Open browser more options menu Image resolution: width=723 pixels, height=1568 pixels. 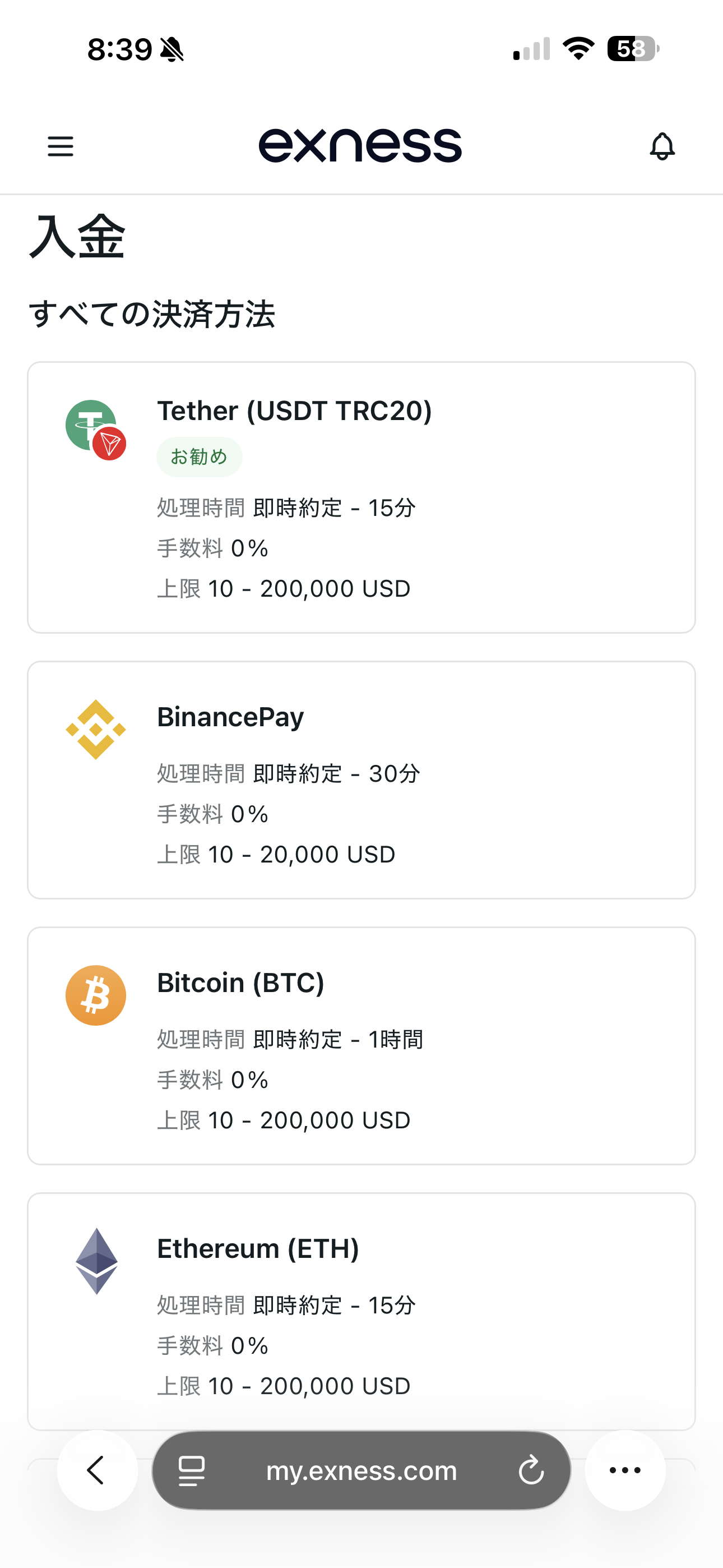coord(625,1470)
